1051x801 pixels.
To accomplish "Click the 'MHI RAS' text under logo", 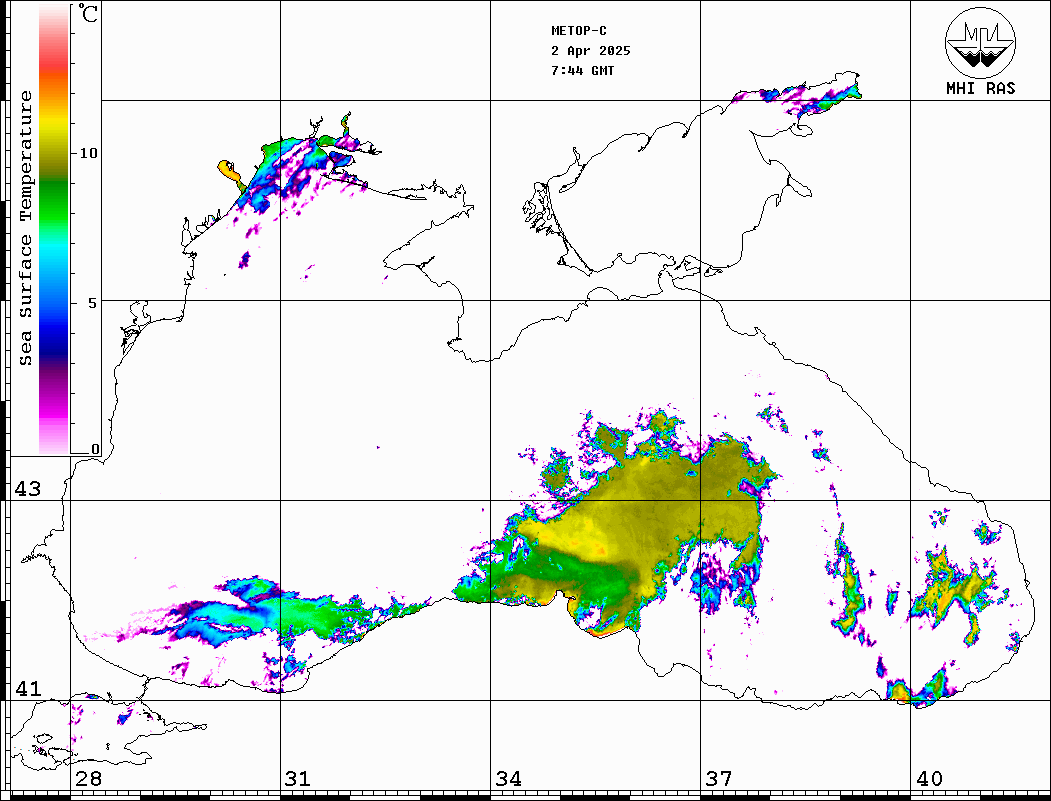I will (x=980, y=88).
